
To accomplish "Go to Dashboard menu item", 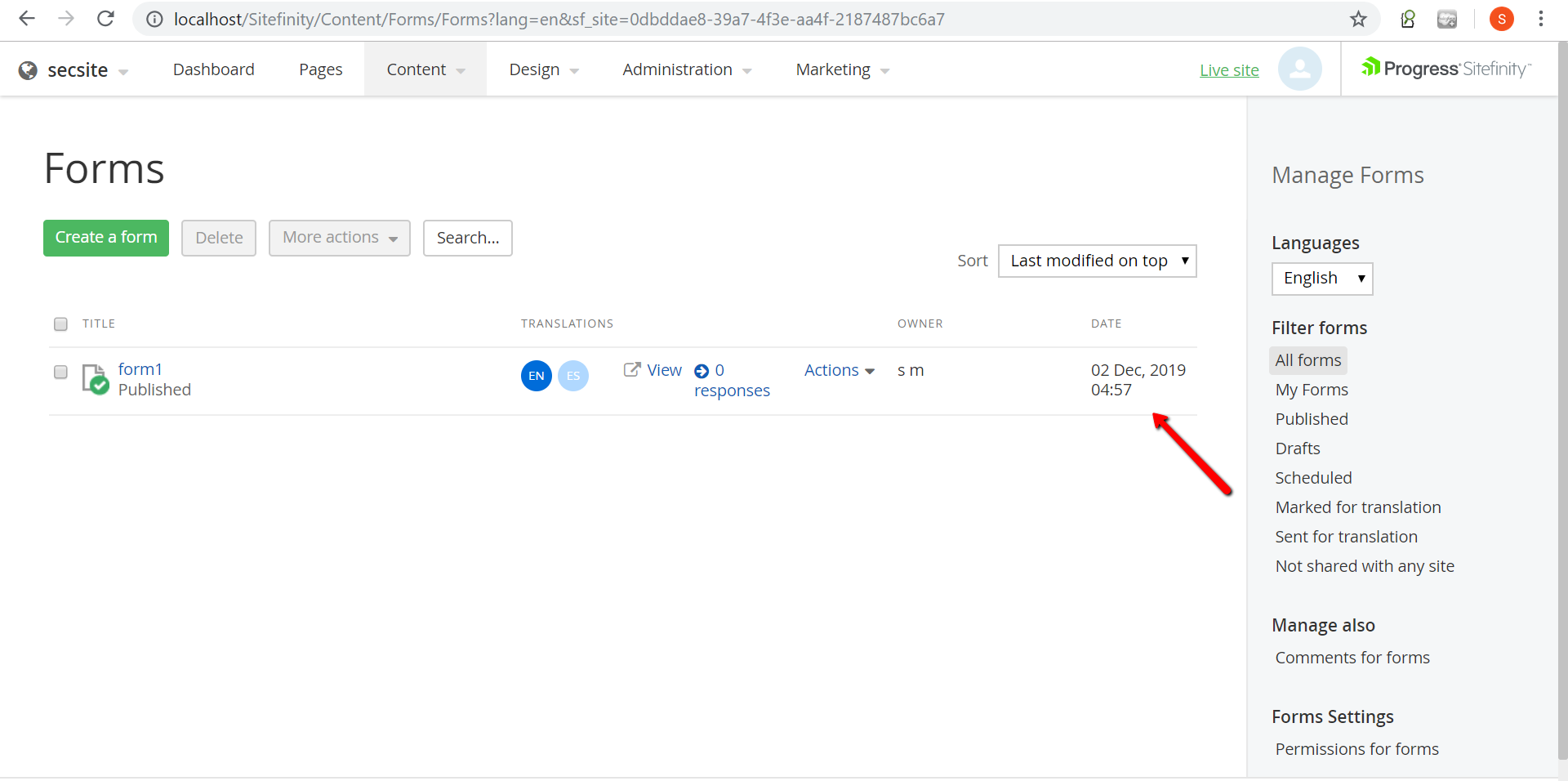I will tap(214, 69).
